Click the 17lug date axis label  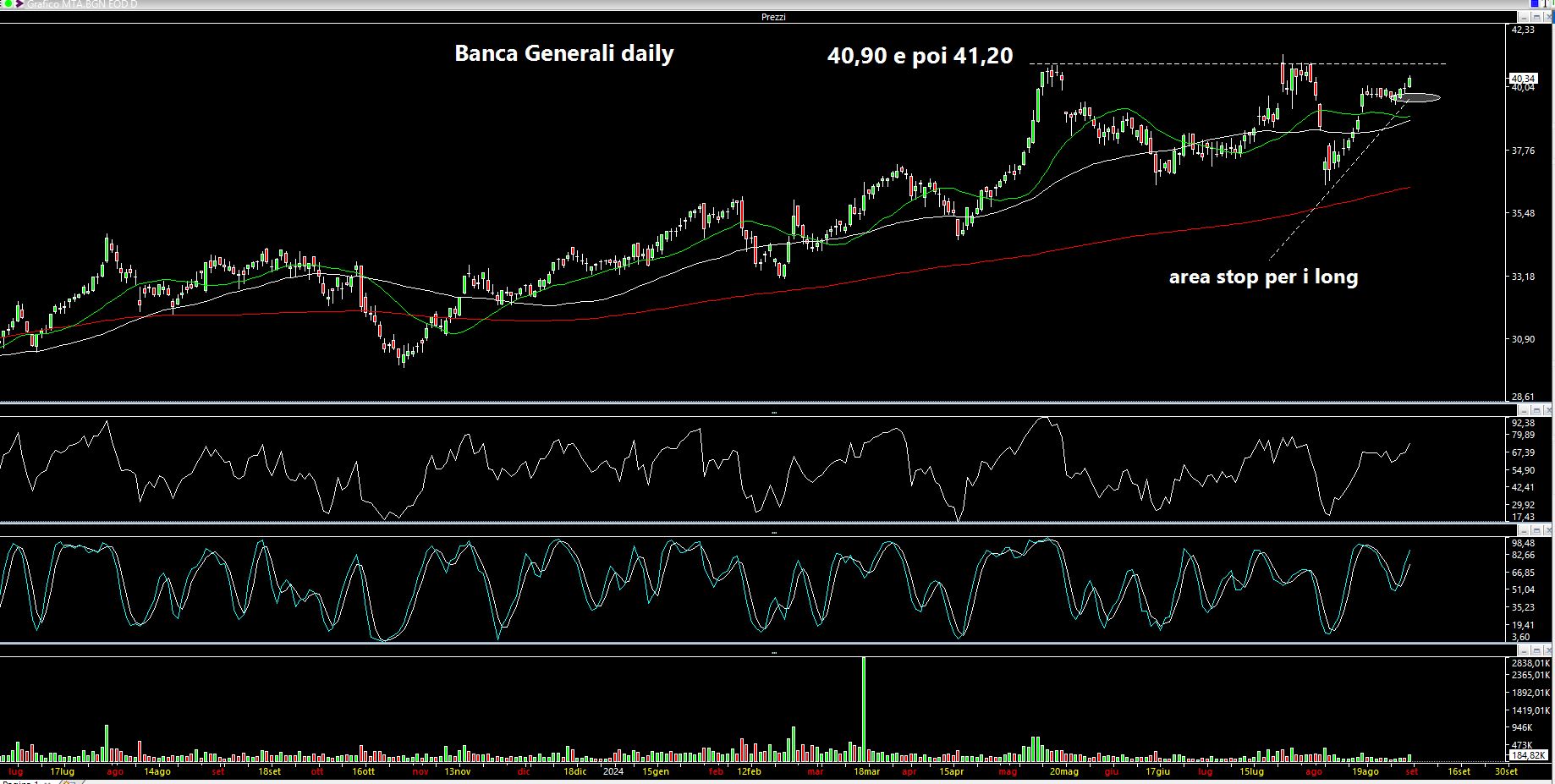62,771
